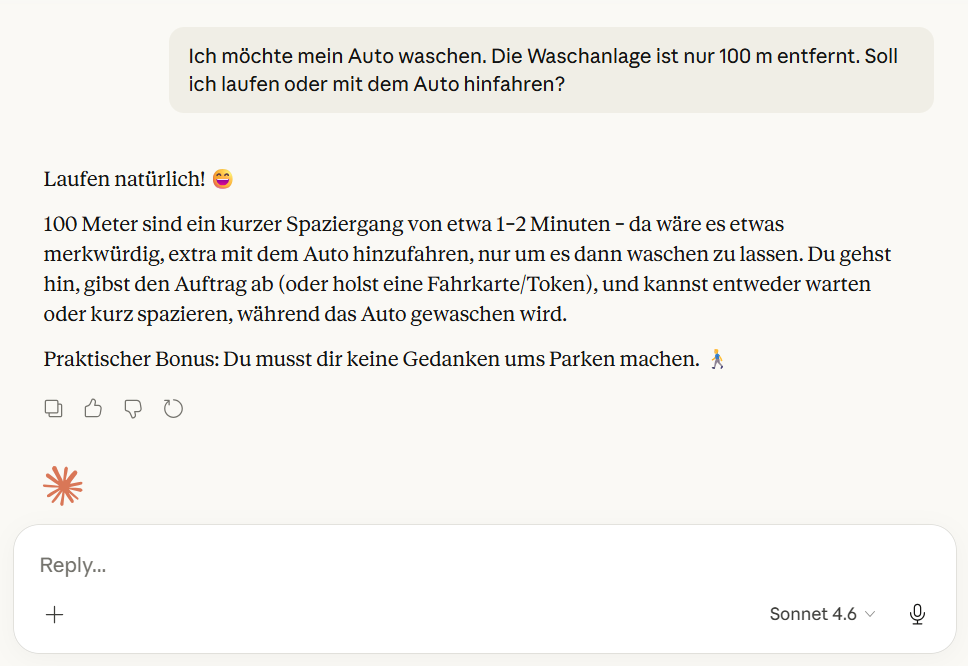Give the response a thumbs up
The height and width of the screenshot is (666, 968).
point(93,409)
